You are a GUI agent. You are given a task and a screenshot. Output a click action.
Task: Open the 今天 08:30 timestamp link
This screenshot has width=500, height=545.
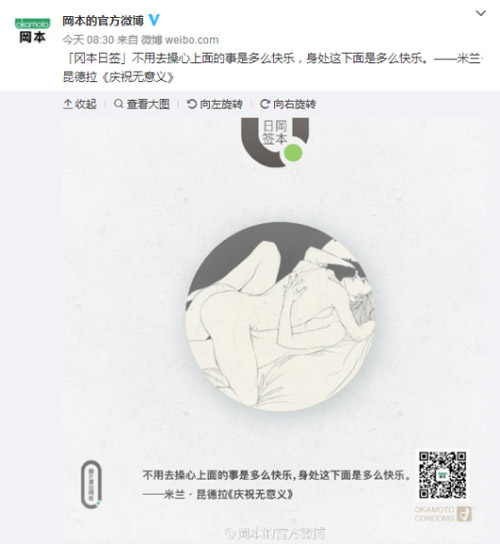click(88, 40)
